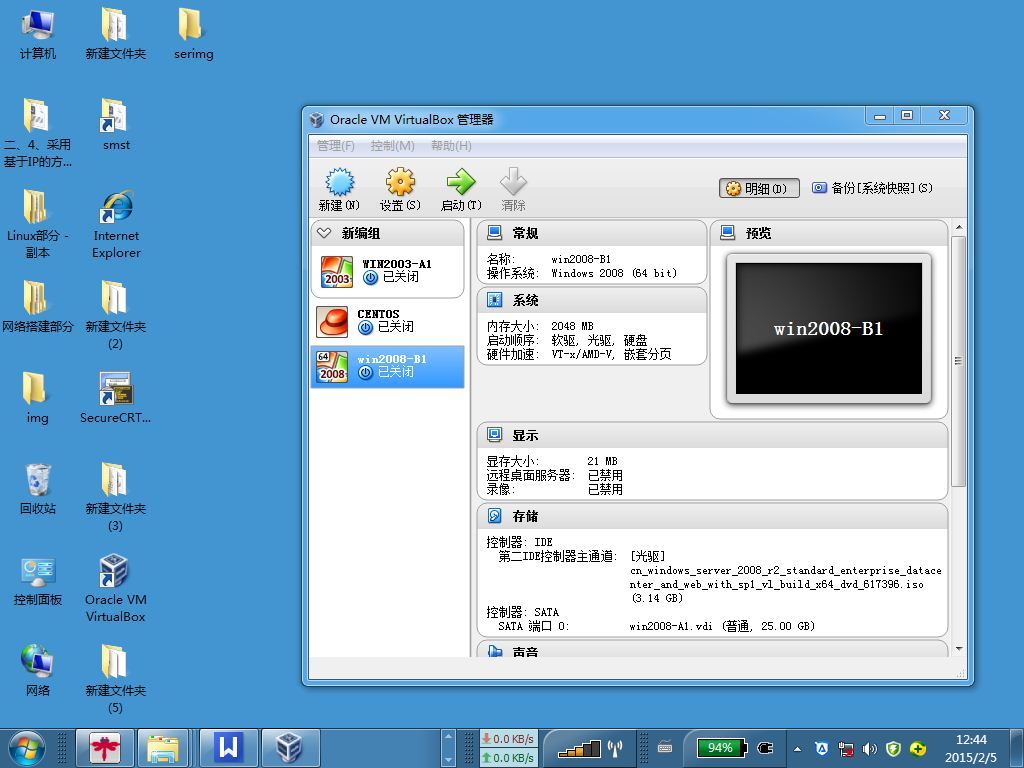This screenshot has height=768, width=1024.
Task: Select the 回收站 recycle bin icon
Action: (x=37, y=488)
